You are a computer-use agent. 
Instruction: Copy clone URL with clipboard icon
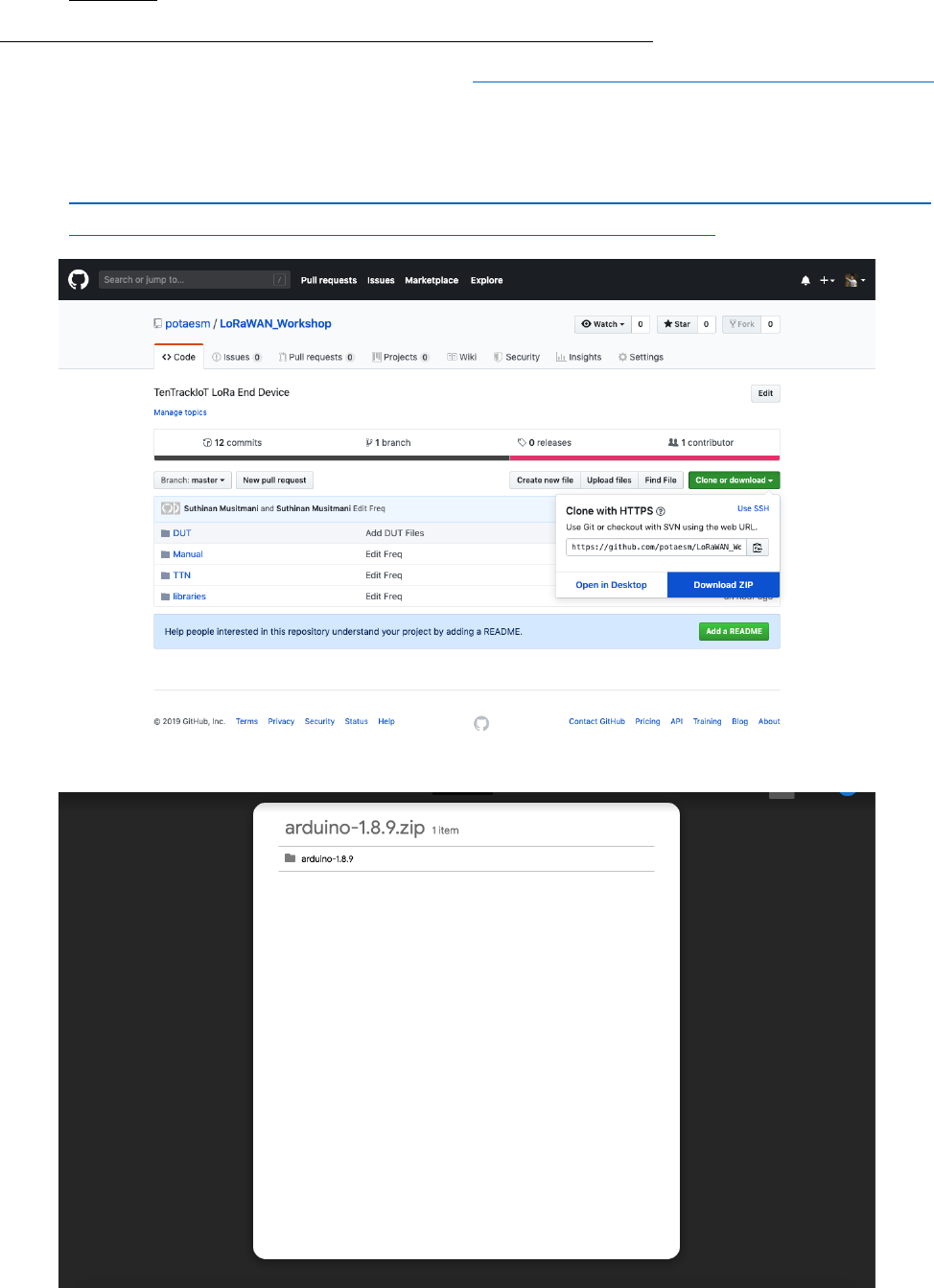[758, 548]
